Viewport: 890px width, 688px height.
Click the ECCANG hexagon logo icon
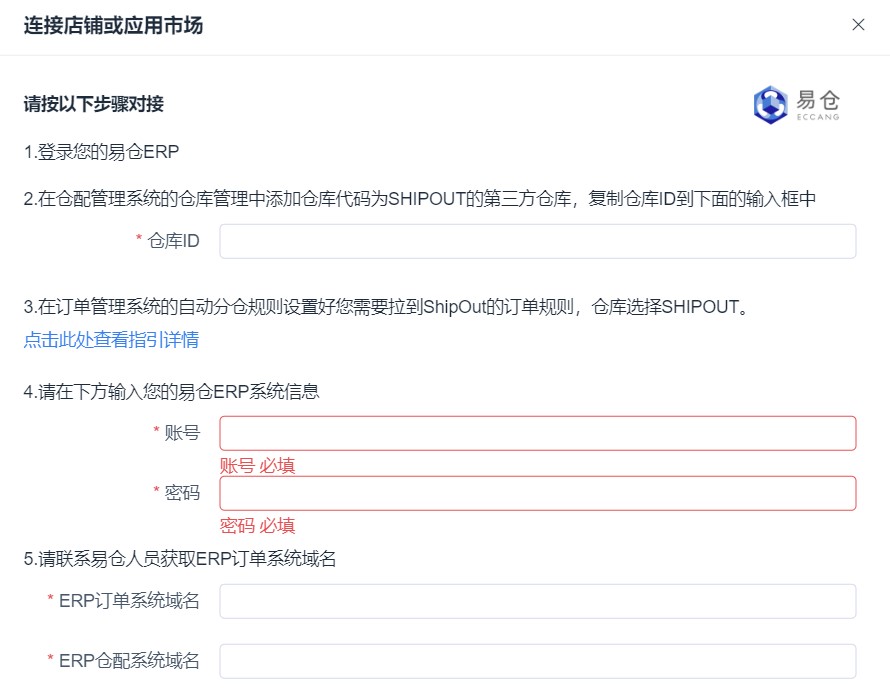(x=770, y=105)
